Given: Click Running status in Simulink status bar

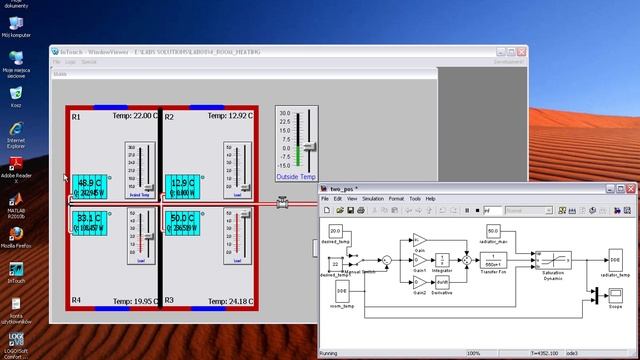Looking at the screenshot, I should [329, 353].
